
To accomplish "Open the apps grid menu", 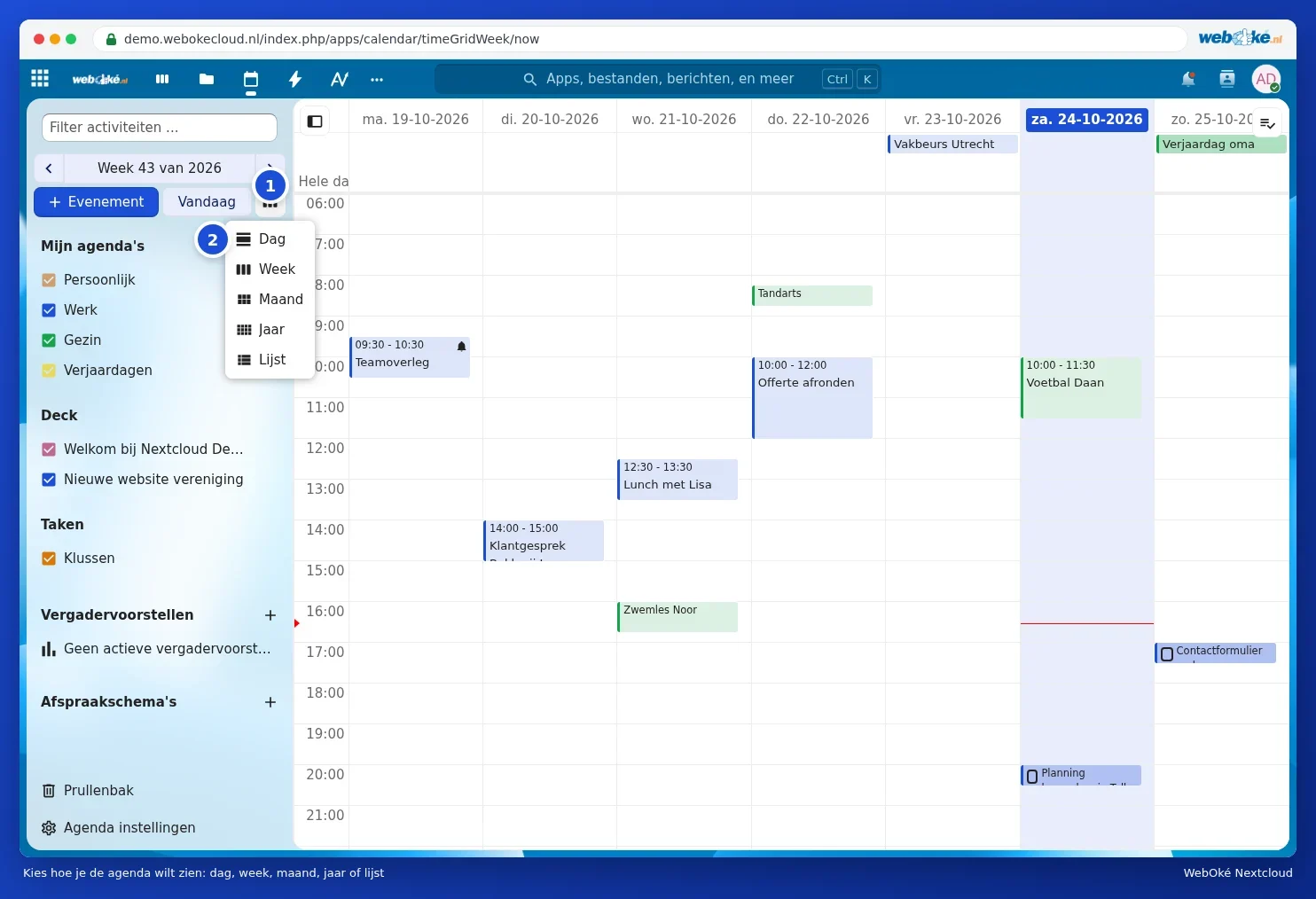I will 40,79.
